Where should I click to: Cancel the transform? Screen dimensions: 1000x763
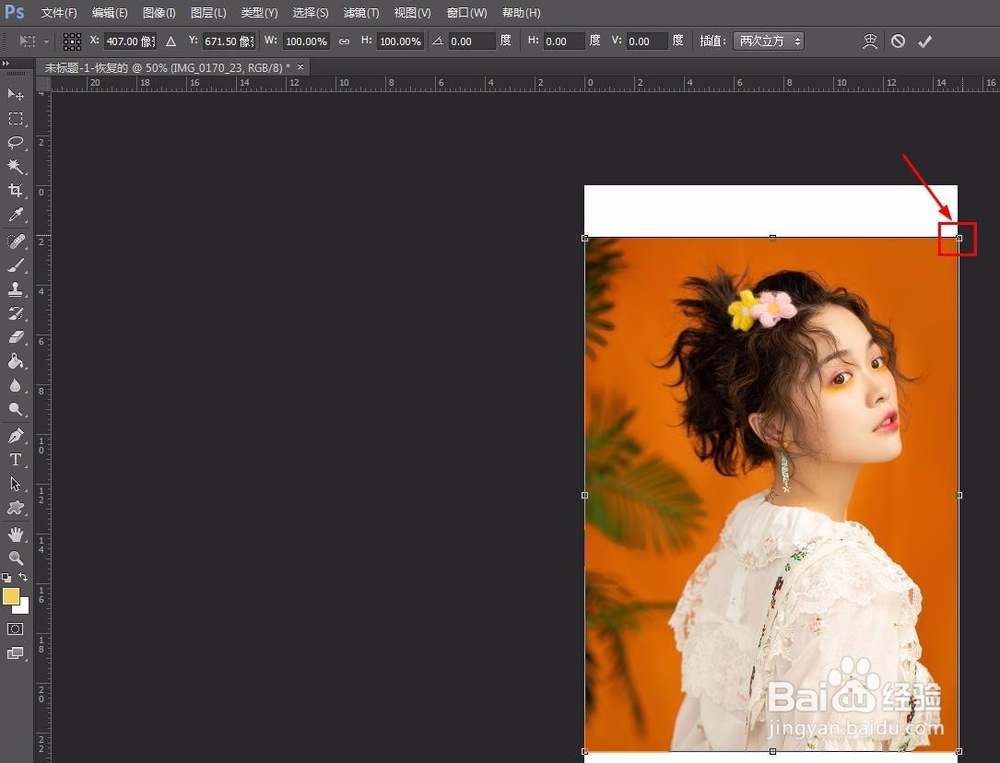coord(898,41)
